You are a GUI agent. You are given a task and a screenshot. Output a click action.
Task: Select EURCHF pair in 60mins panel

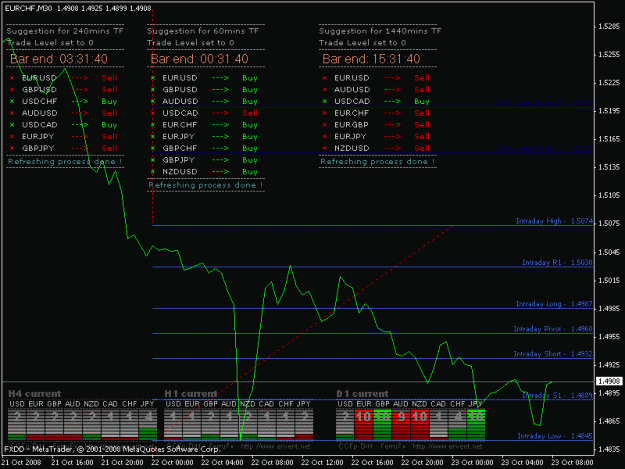(x=180, y=125)
